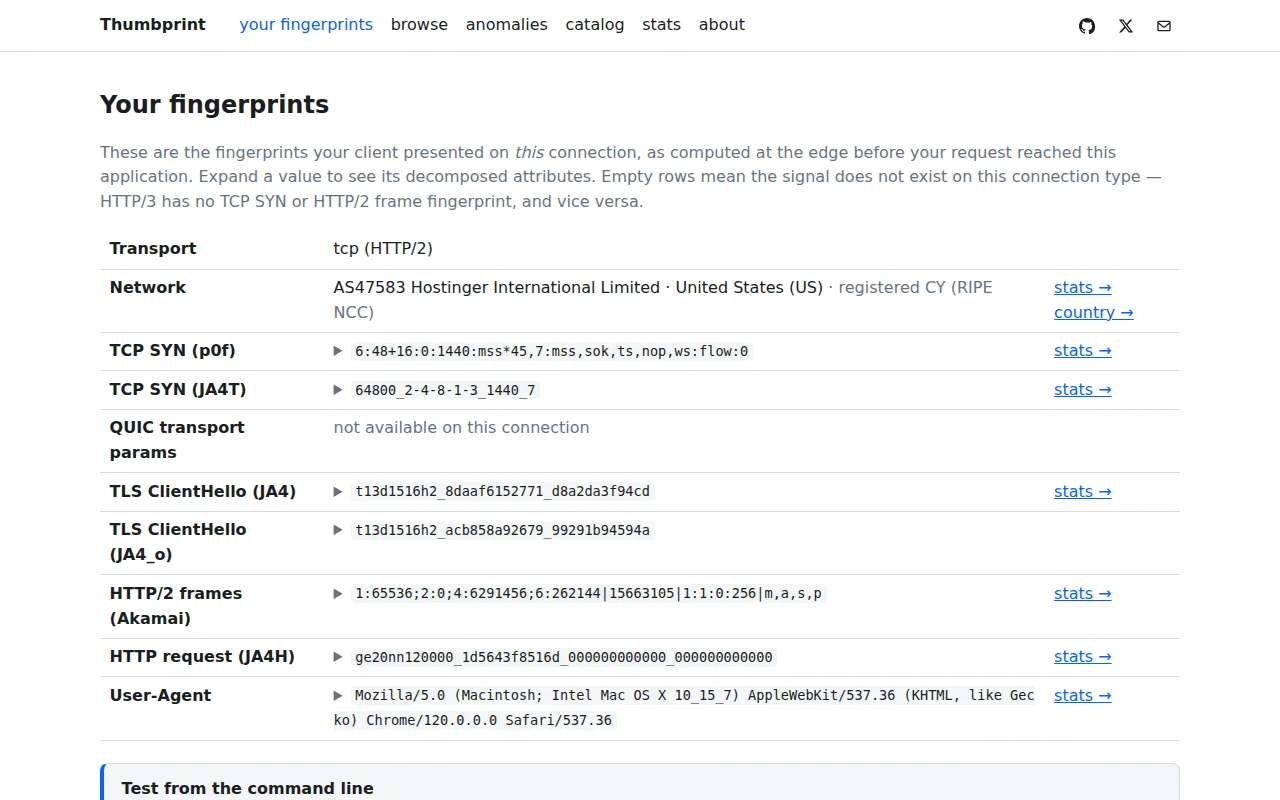
Task: Open stats link for TCP SYN (p0f)
Action: [x=1083, y=350]
